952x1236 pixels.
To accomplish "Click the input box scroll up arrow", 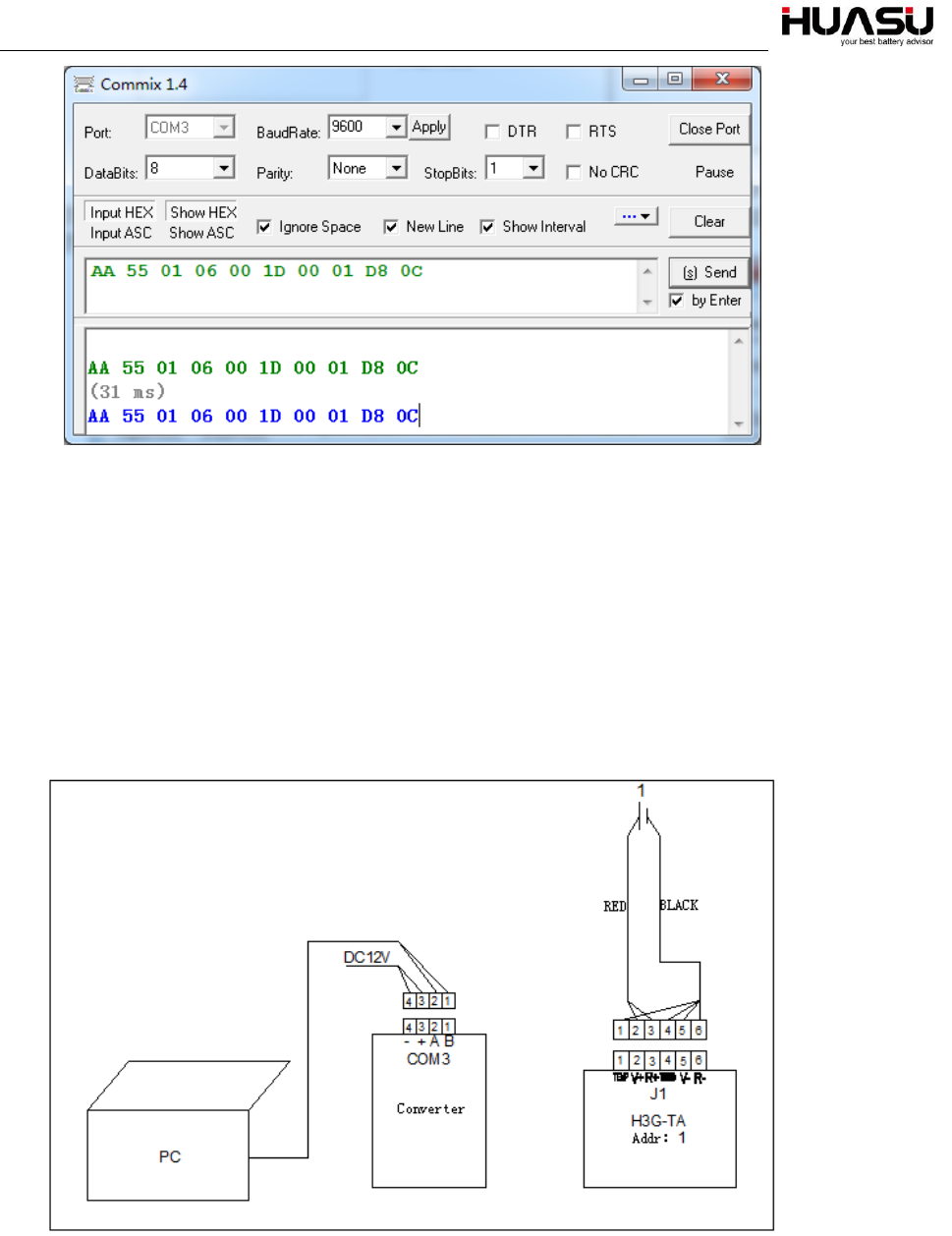I will coord(647,271).
